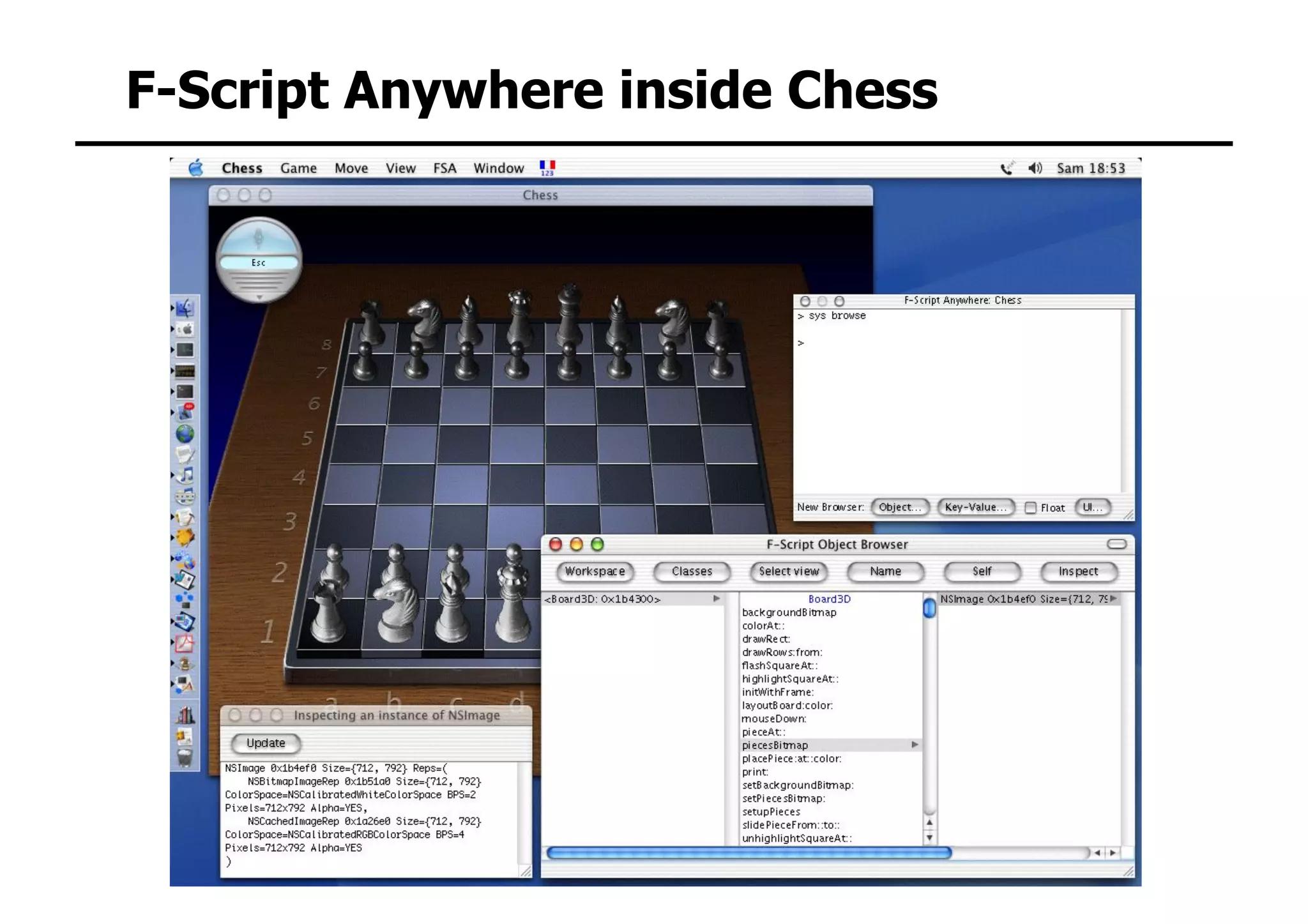Open System Preferences in the Dock

pyautogui.click(x=185, y=329)
